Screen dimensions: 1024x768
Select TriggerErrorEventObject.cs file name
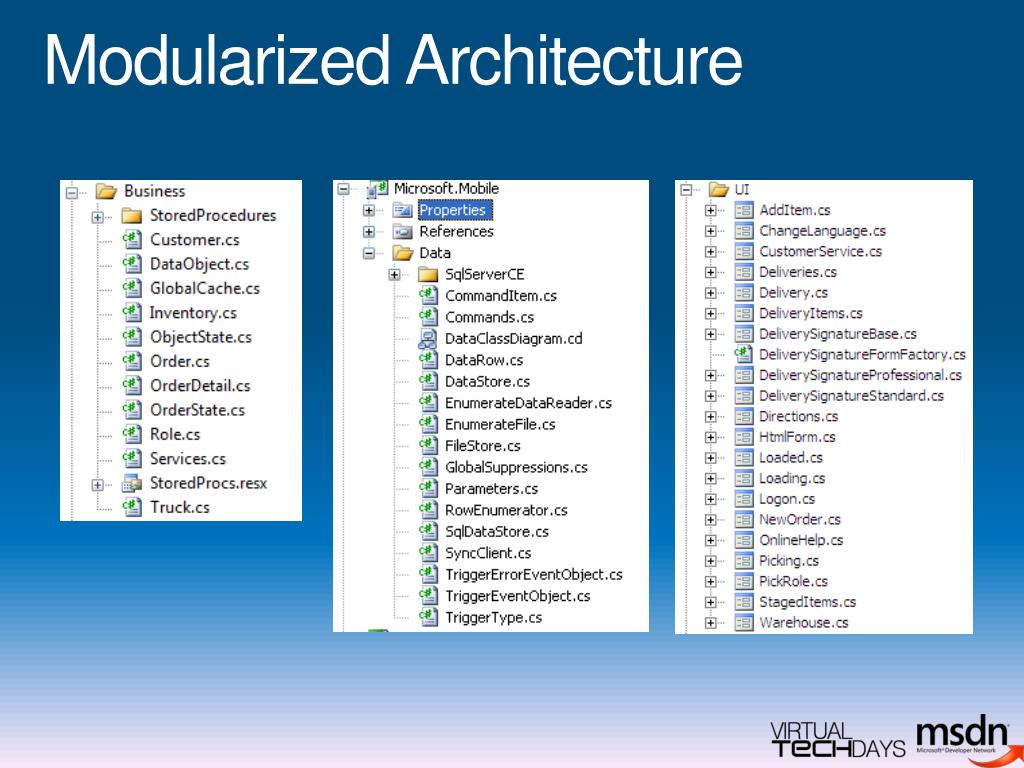[x=534, y=575]
